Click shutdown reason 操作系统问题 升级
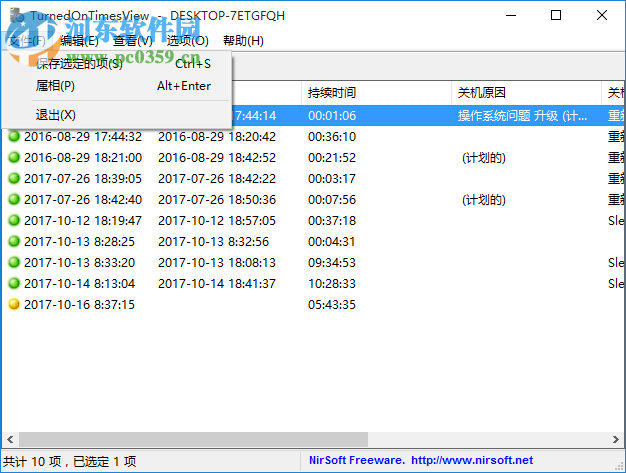This screenshot has height=473, width=626. (522, 116)
